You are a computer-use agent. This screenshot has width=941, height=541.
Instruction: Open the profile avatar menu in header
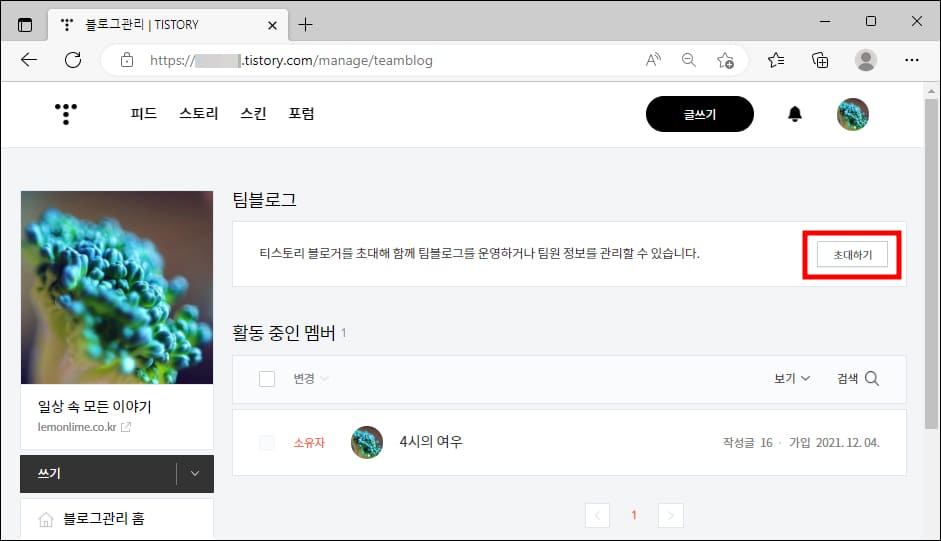pyautogui.click(x=853, y=114)
